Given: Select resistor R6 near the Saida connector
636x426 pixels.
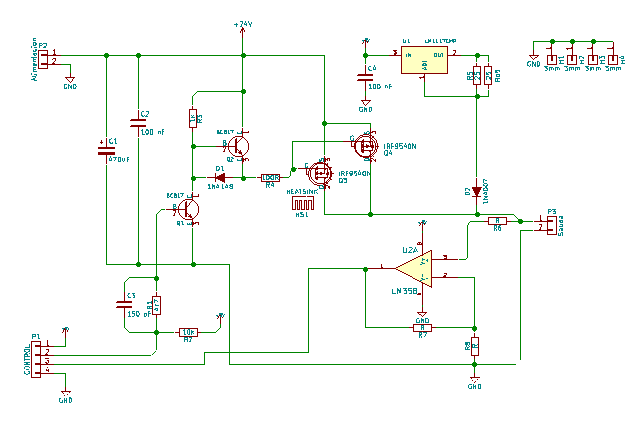Looking at the screenshot, I should [497, 221].
